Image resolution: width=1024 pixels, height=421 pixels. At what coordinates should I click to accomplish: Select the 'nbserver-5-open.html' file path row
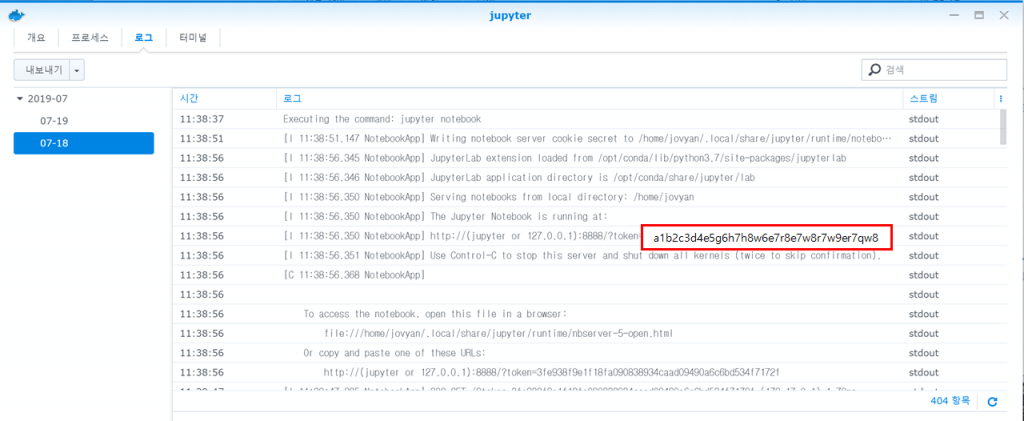point(586,334)
